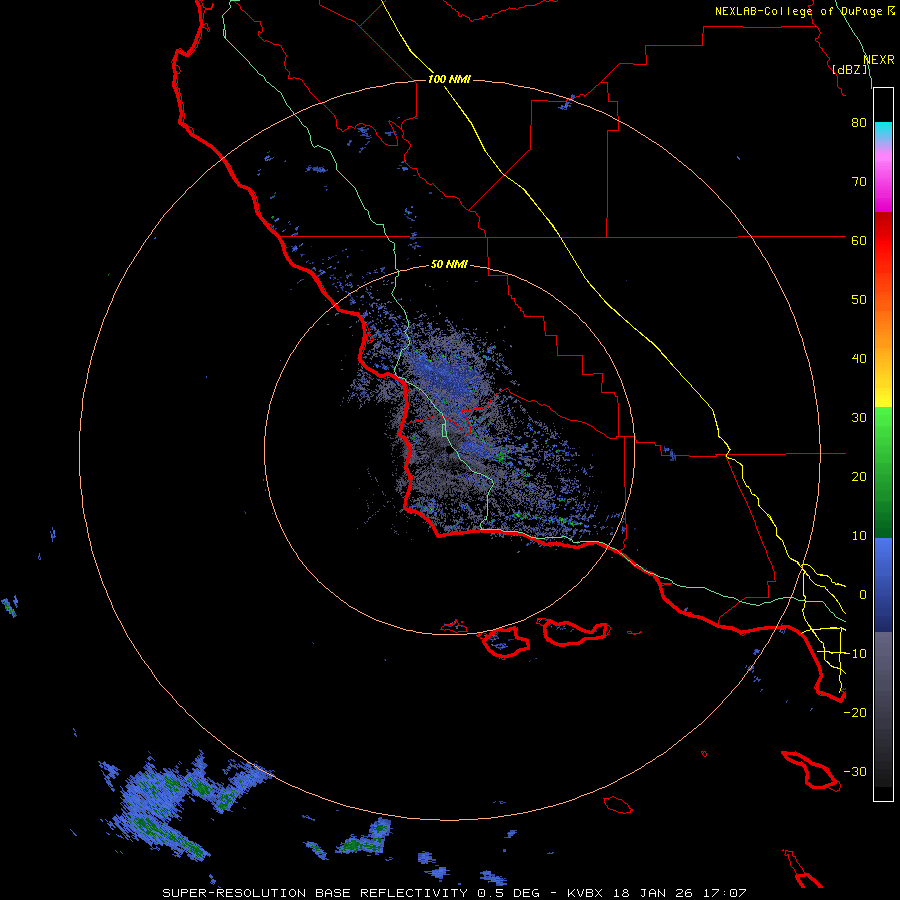Click the SUPER-RESOLUTION BASE REFLECTIVITY caption text
900x900 pixels.
[x=315, y=893]
